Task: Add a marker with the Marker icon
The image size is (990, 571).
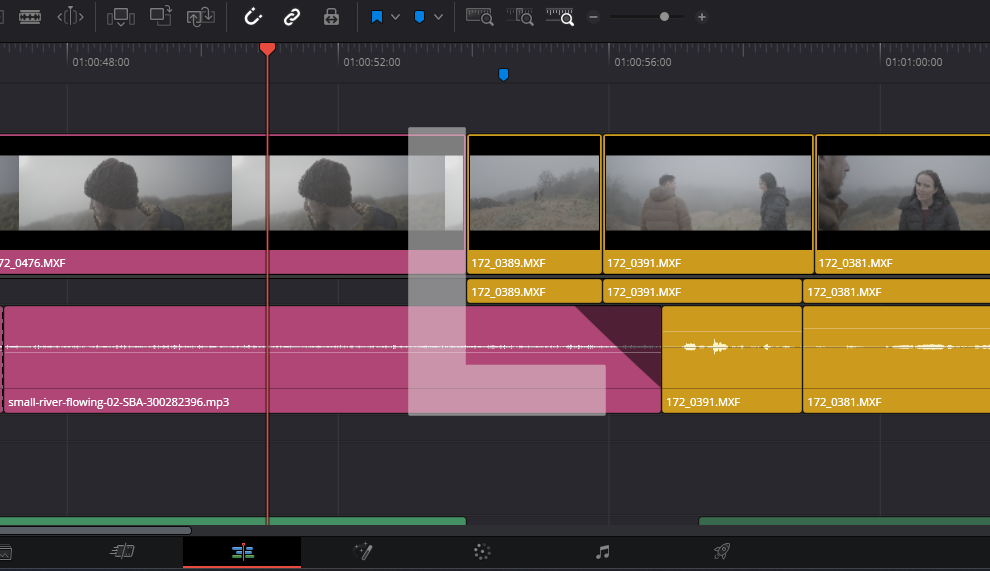Action: (x=420, y=17)
